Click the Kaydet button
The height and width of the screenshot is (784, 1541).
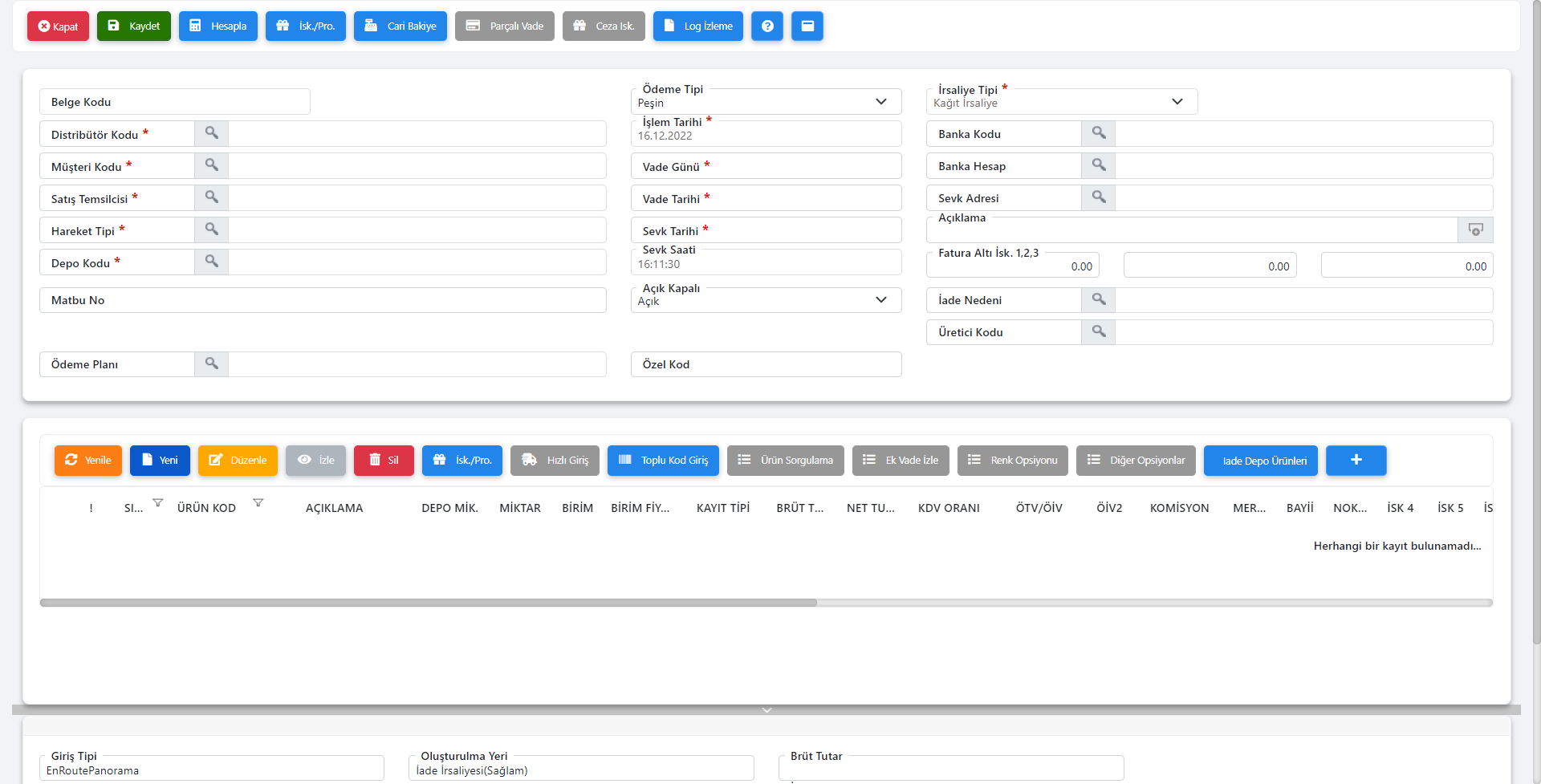point(134,26)
